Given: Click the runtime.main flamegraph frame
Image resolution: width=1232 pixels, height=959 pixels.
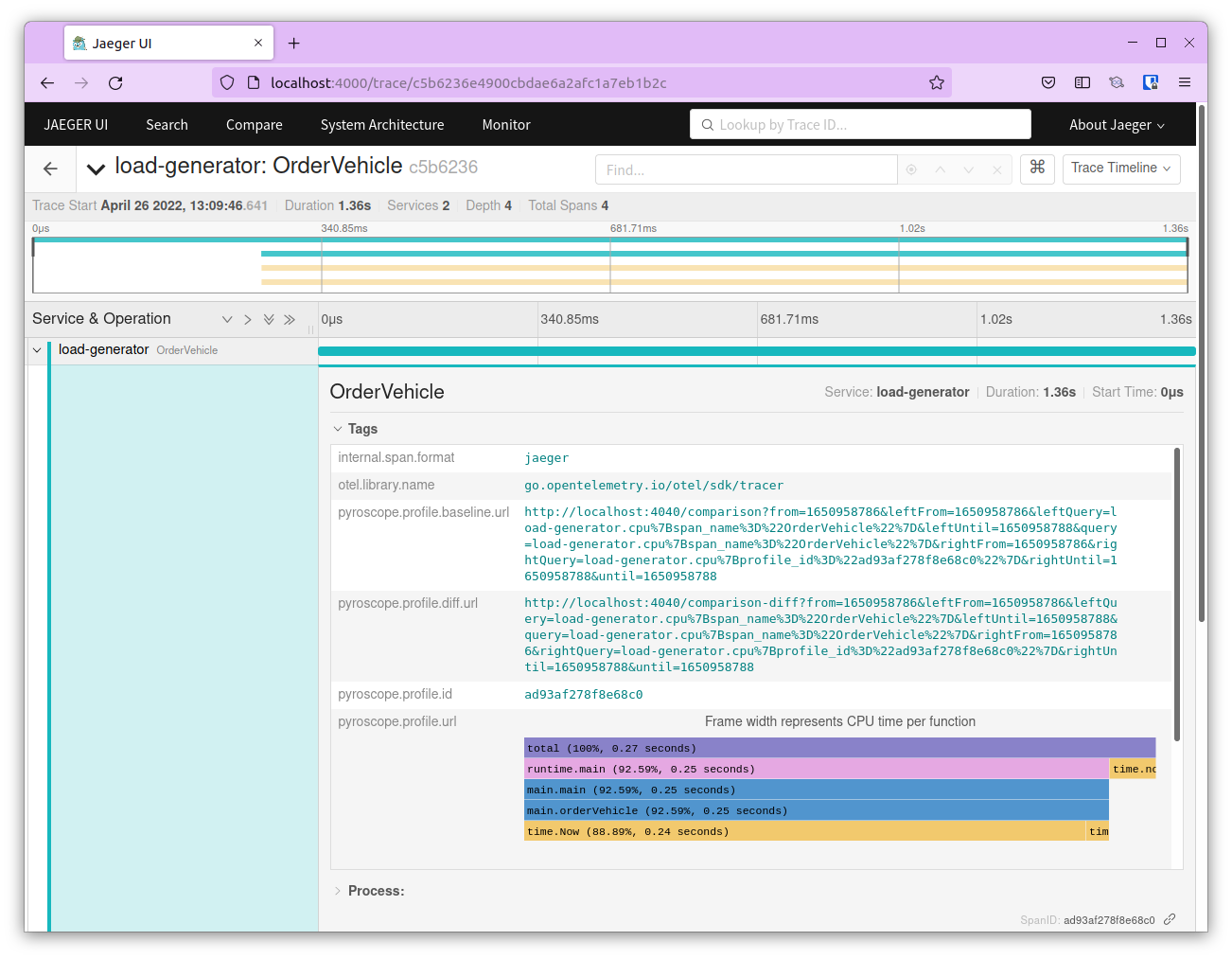Looking at the screenshot, I should click(817, 769).
